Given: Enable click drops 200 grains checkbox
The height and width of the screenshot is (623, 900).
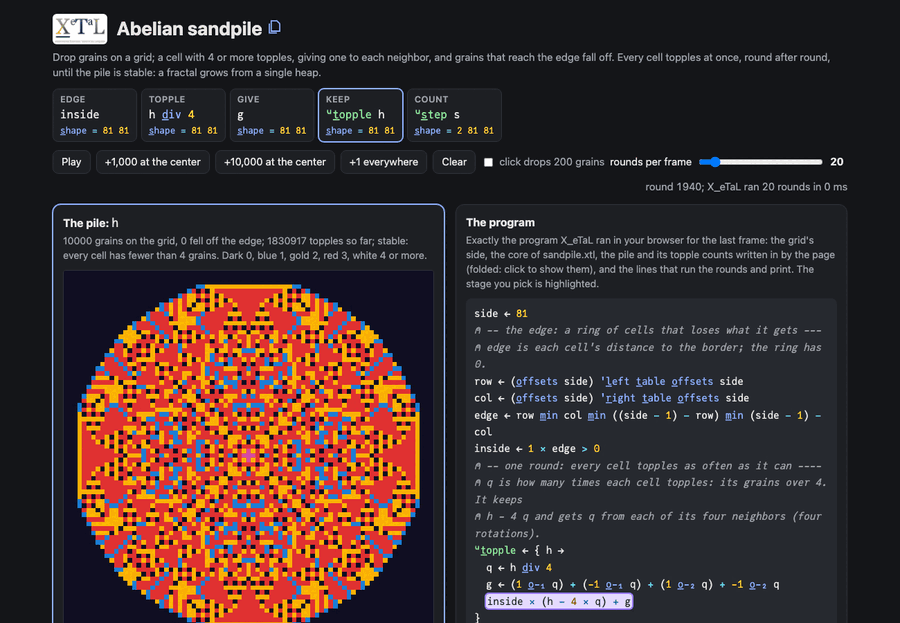Looking at the screenshot, I should point(488,162).
